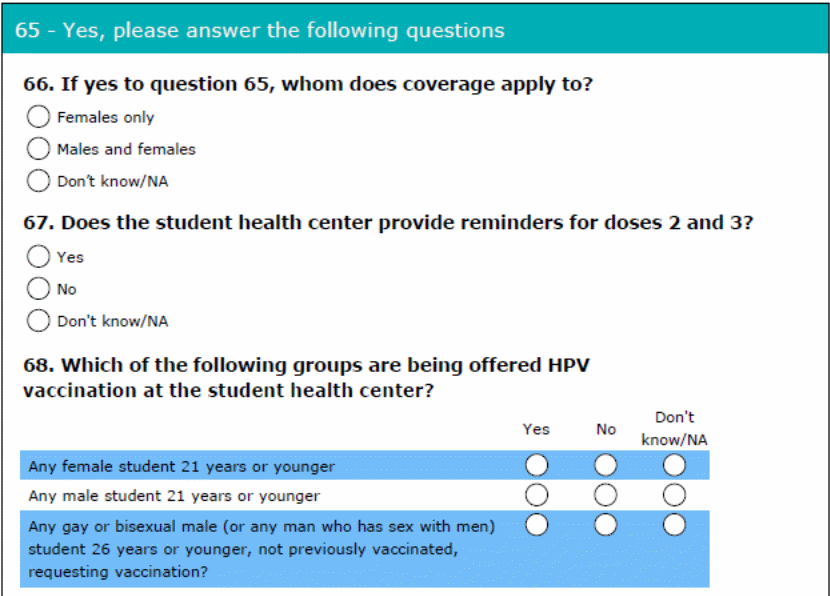Click the section 65 teal header bar
830x596 pixels.
415,30
